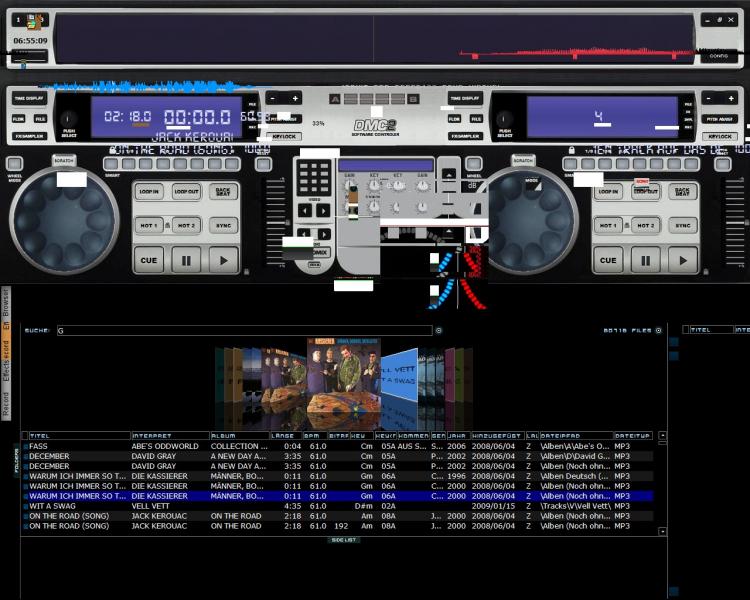
Task: Increase left deck pitch with plus button
Action: (x=295, y=99)
